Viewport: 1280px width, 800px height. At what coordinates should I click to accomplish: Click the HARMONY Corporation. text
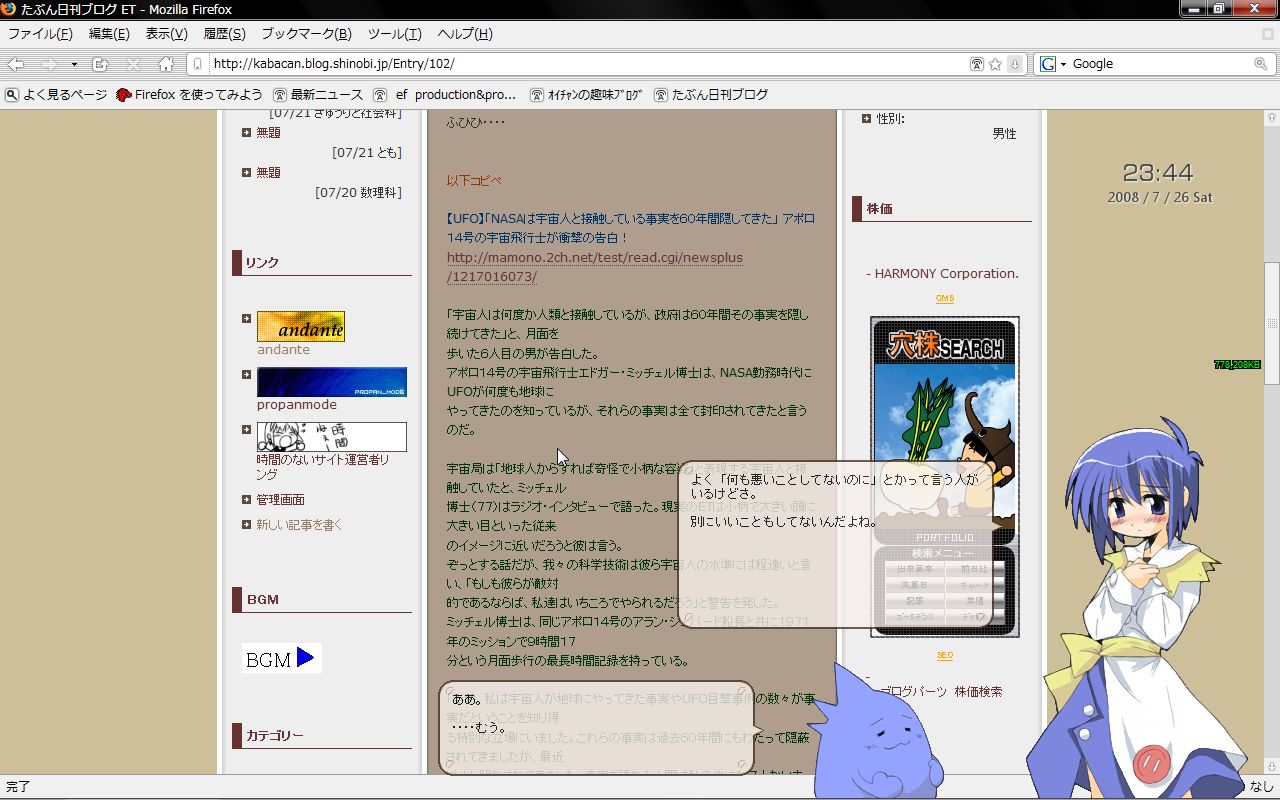coord(947,274)
